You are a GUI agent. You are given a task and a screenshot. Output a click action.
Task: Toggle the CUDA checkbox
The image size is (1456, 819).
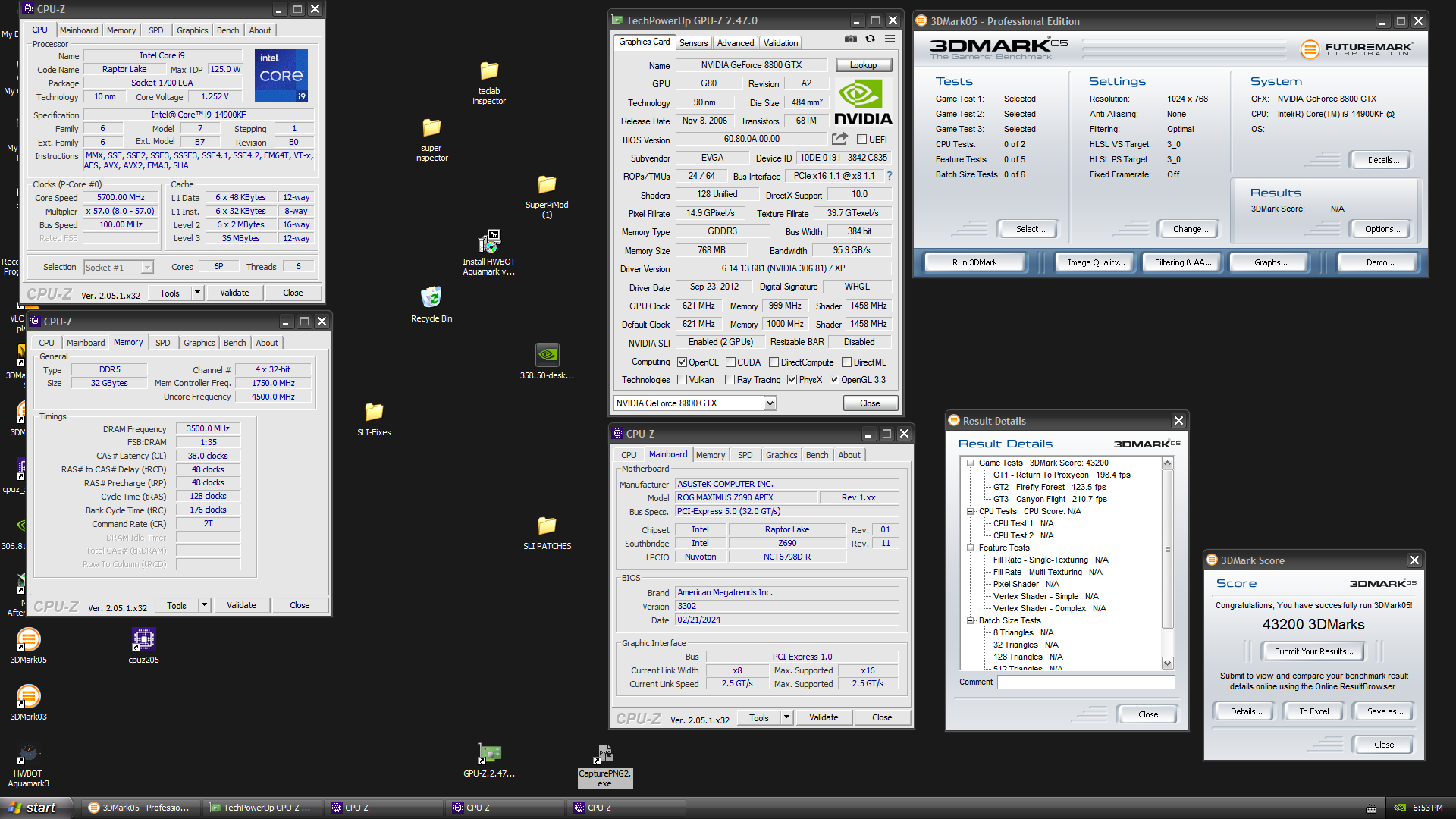(730, 362)
